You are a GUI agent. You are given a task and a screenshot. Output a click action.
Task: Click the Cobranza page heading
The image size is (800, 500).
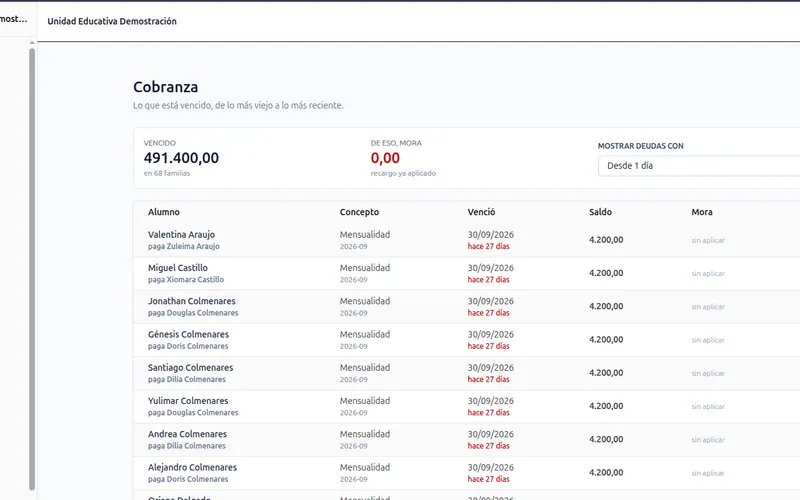[165, 87]
